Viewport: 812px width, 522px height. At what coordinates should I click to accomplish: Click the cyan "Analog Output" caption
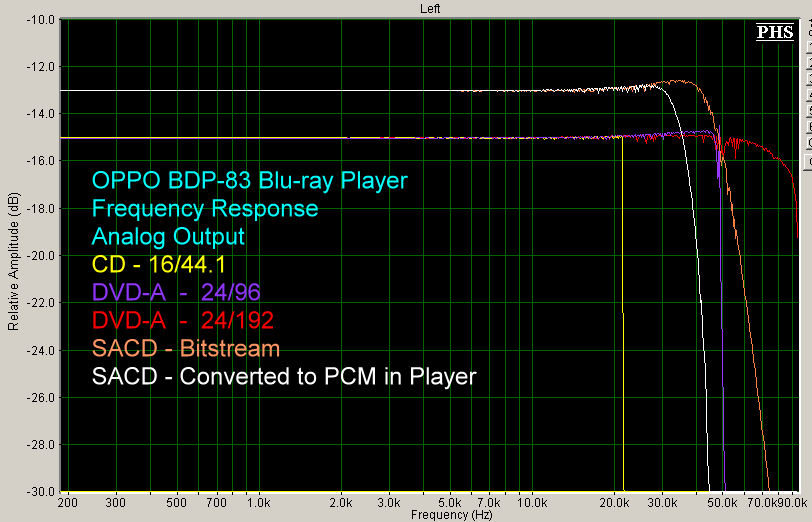coord(168,237)
